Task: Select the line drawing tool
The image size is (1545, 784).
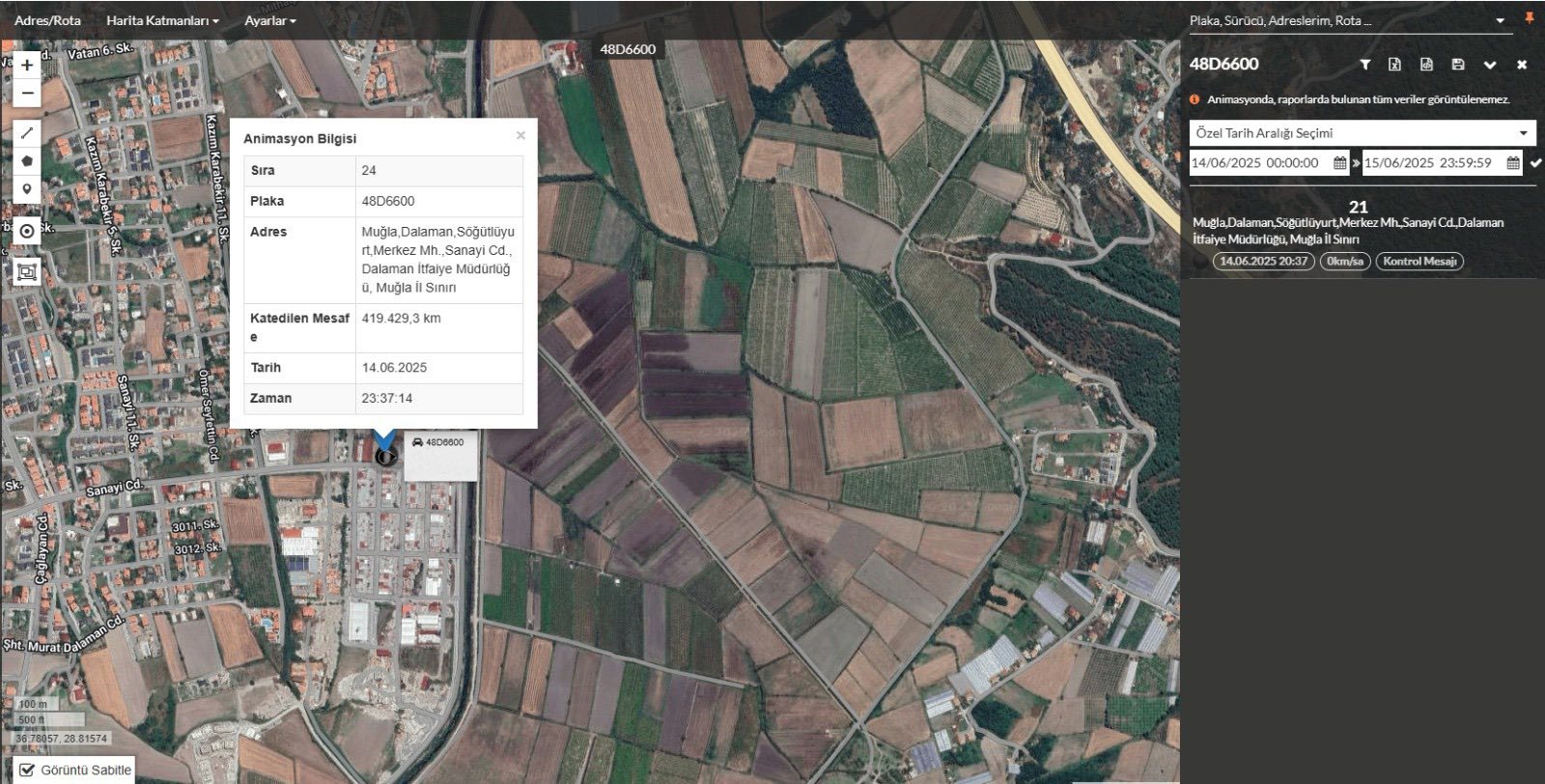Action: [x=27, y=133]
